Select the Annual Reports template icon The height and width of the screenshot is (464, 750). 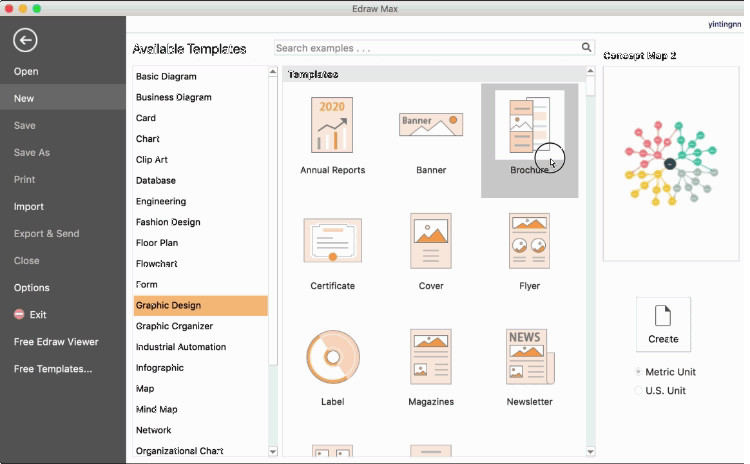pyautogui.click(x=332, y=125)
